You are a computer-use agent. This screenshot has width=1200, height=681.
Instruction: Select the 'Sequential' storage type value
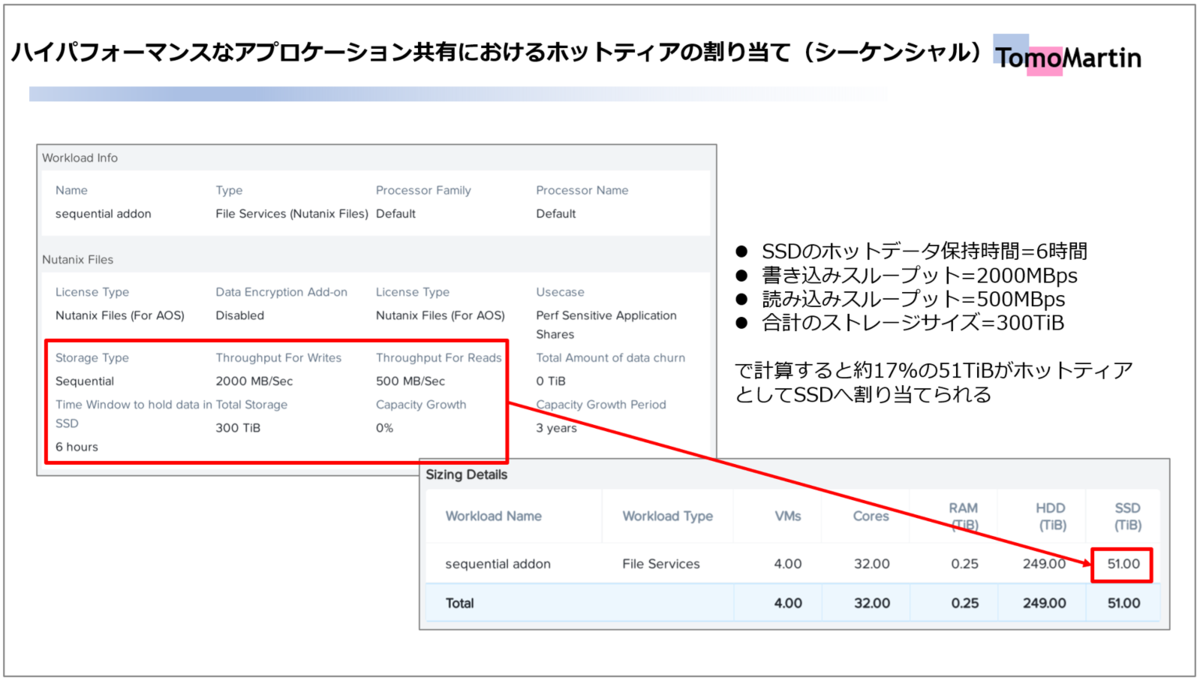(x=85, y=381)
